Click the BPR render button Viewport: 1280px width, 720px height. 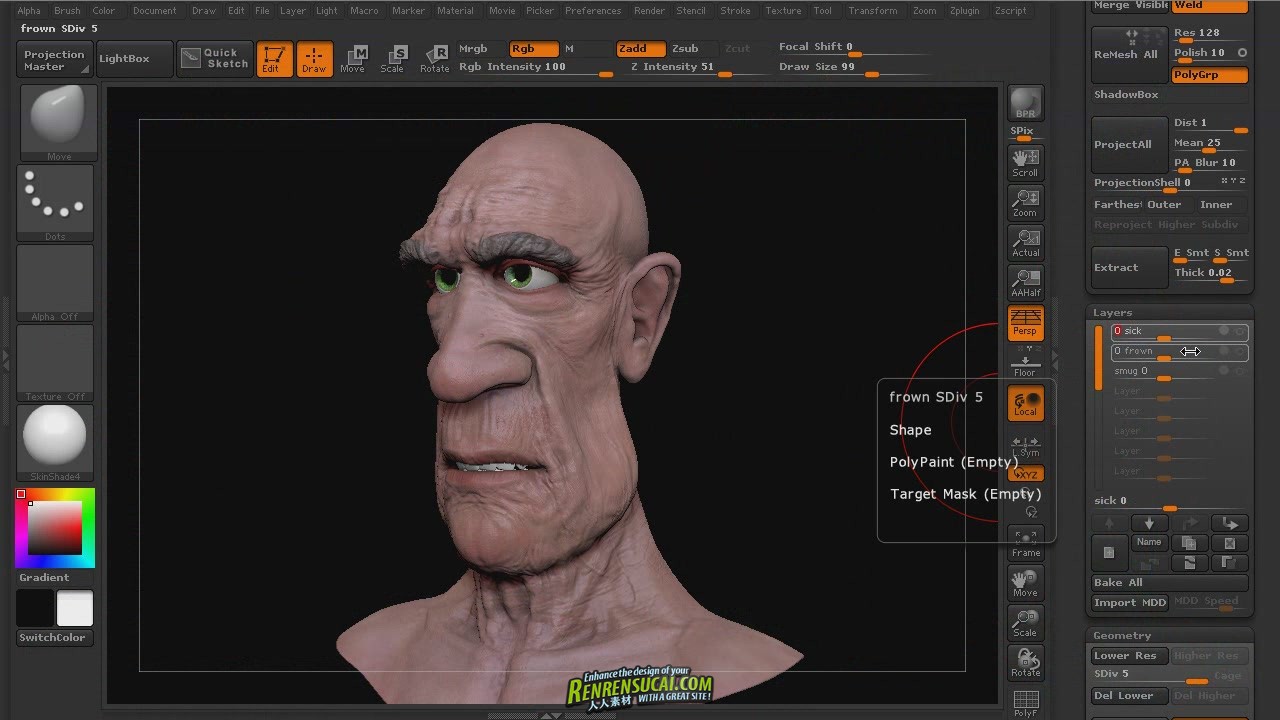[1025, 104]
